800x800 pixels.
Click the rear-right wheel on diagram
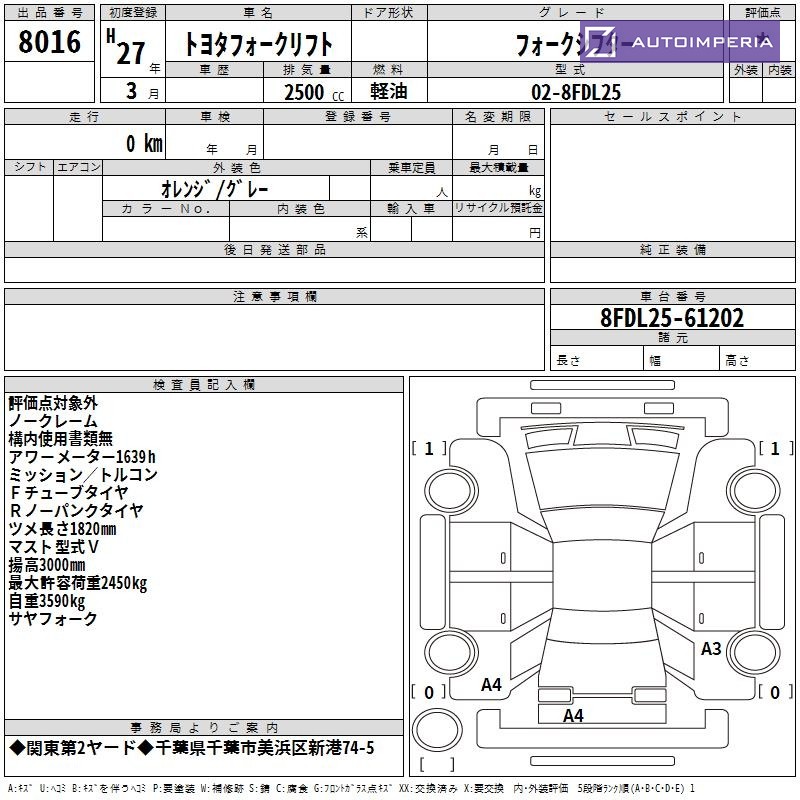[754, 653]
